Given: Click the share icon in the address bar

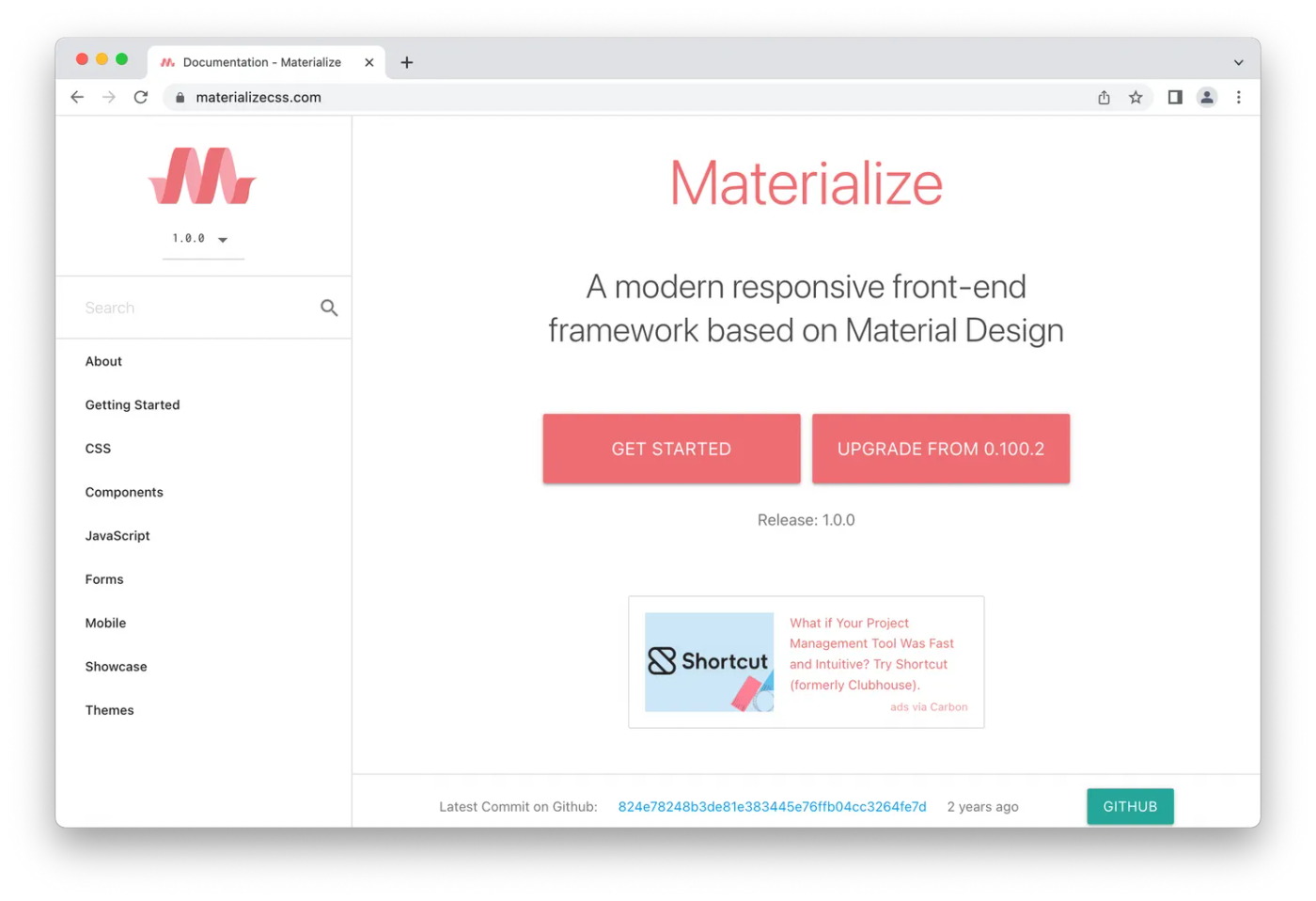Looking at the screenshot, I should tap(1104, 97).
